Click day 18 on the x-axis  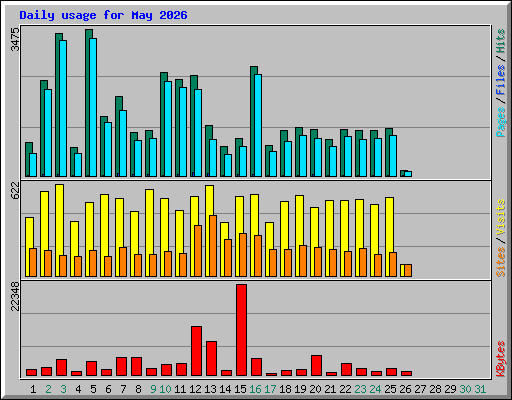[x=285, y=389]
